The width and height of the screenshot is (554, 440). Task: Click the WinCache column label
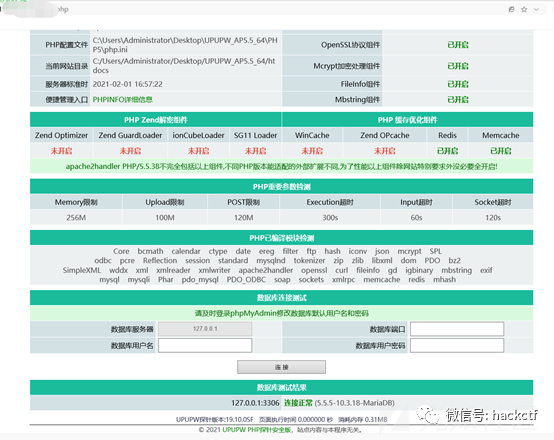tap(312, 135)
